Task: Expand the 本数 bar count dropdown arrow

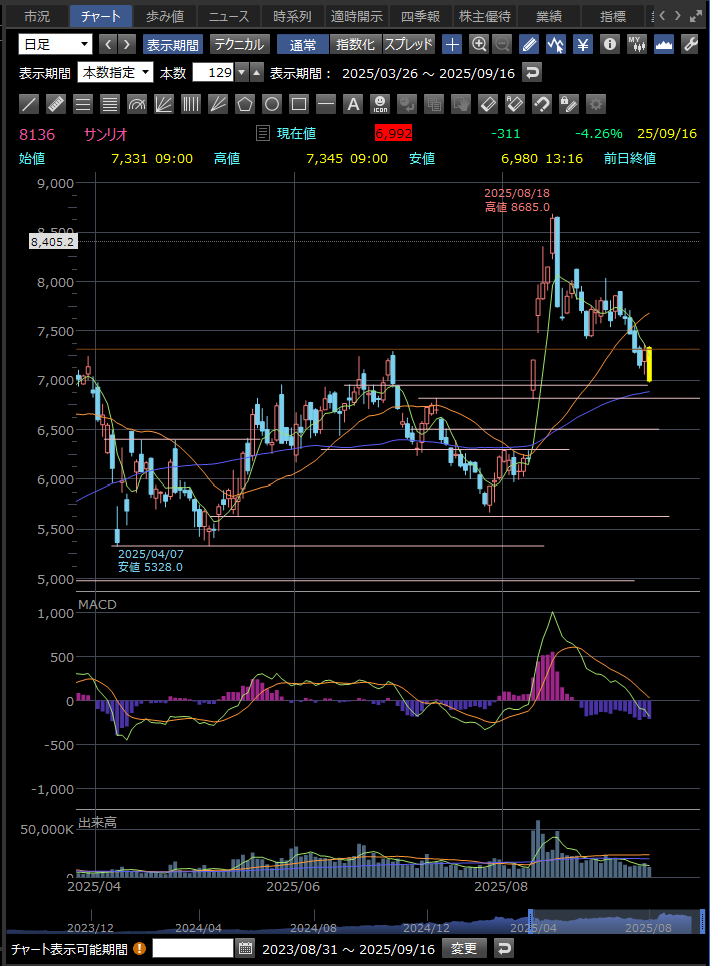Action: click(x=240, y=72)
